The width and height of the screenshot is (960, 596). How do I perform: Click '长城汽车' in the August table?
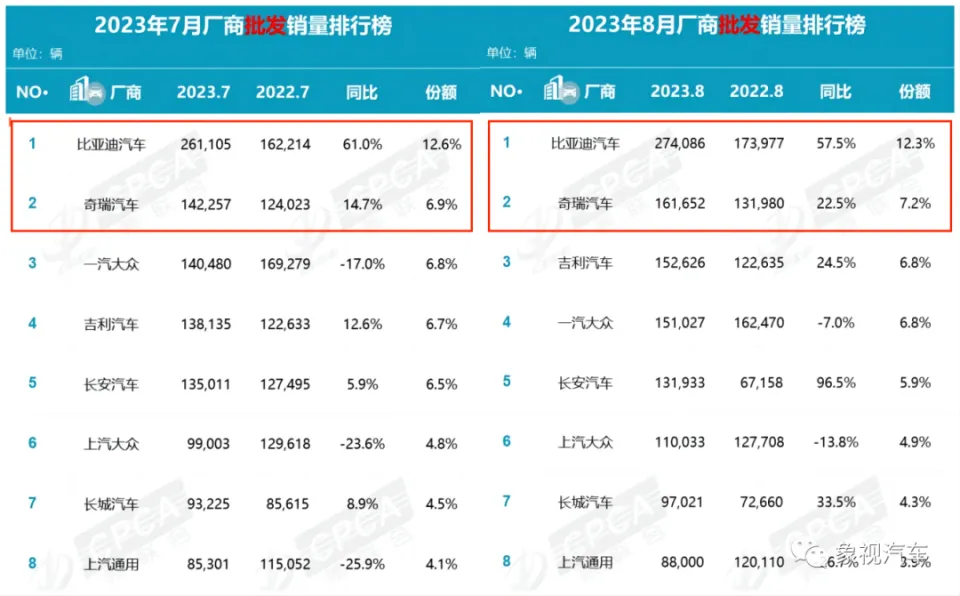pos(585,502)
